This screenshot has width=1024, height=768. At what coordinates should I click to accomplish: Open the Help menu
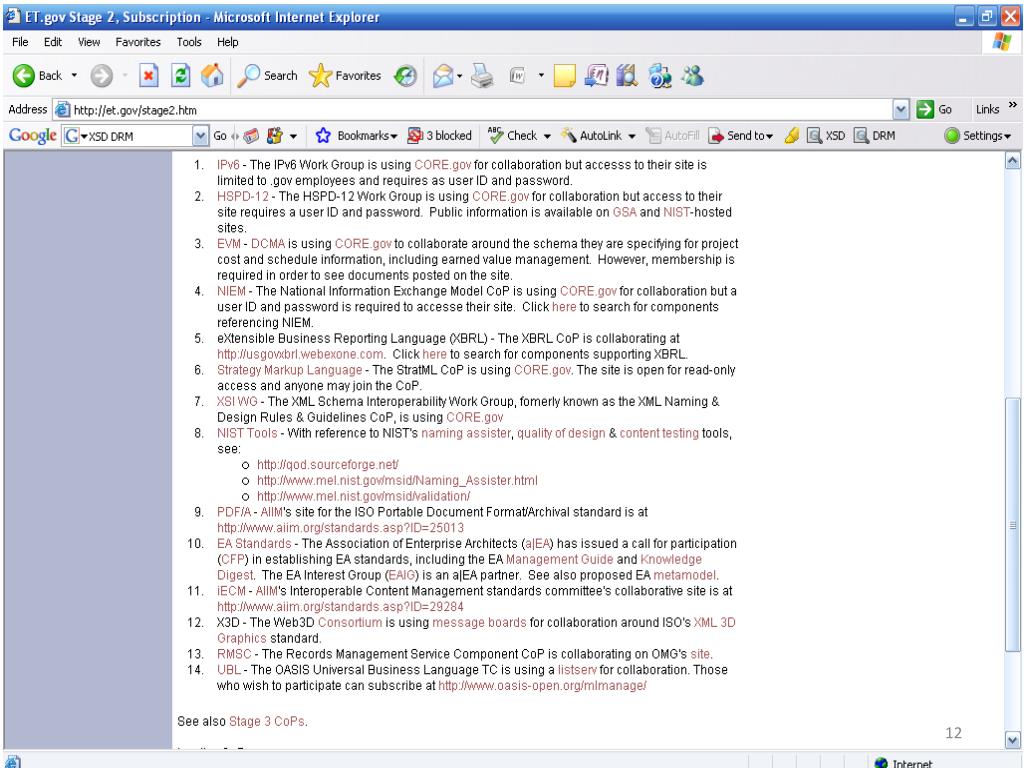227,42
